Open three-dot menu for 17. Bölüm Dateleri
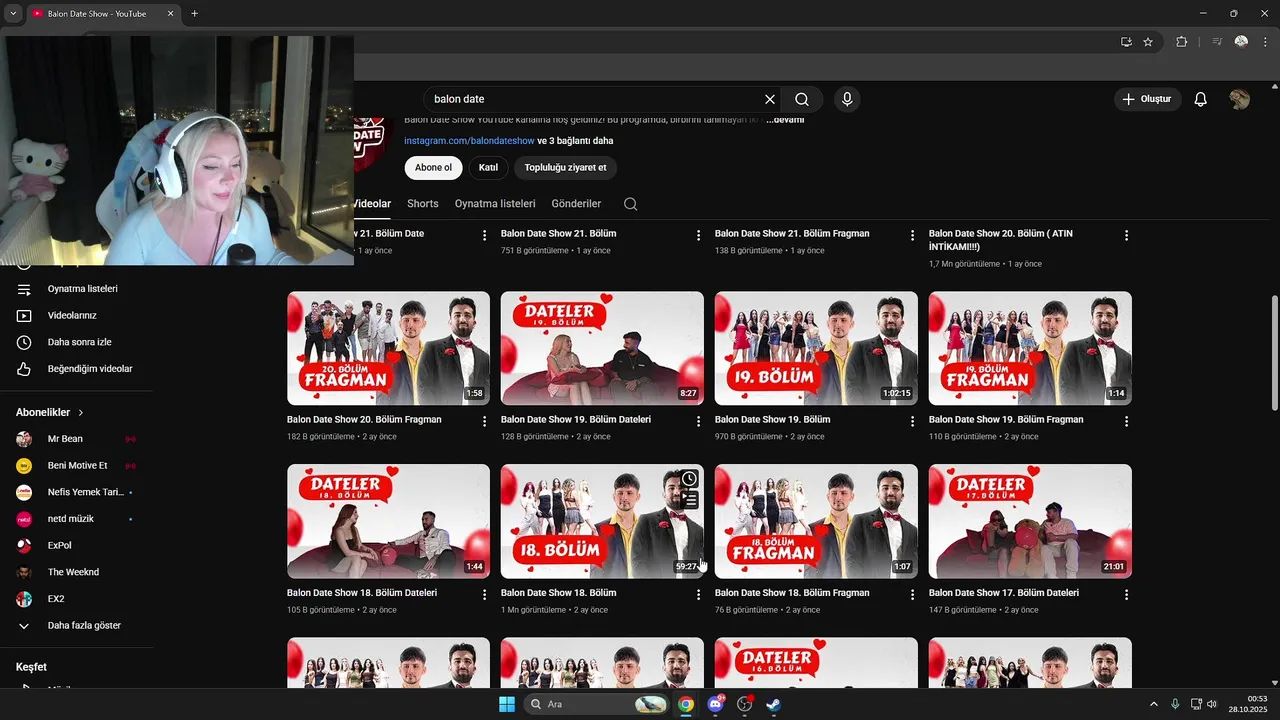The image size is (1280, 720). click(x=1126, y=594)
